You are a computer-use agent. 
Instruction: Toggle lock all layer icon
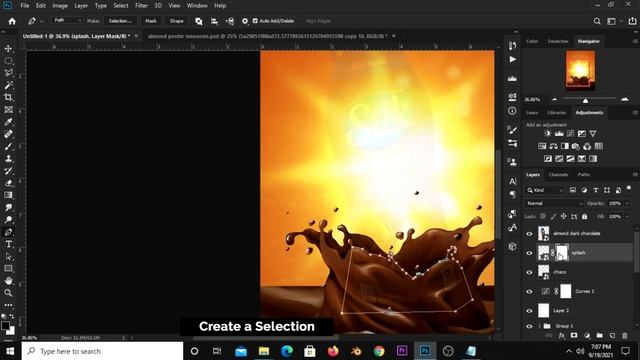coord(584,216)
